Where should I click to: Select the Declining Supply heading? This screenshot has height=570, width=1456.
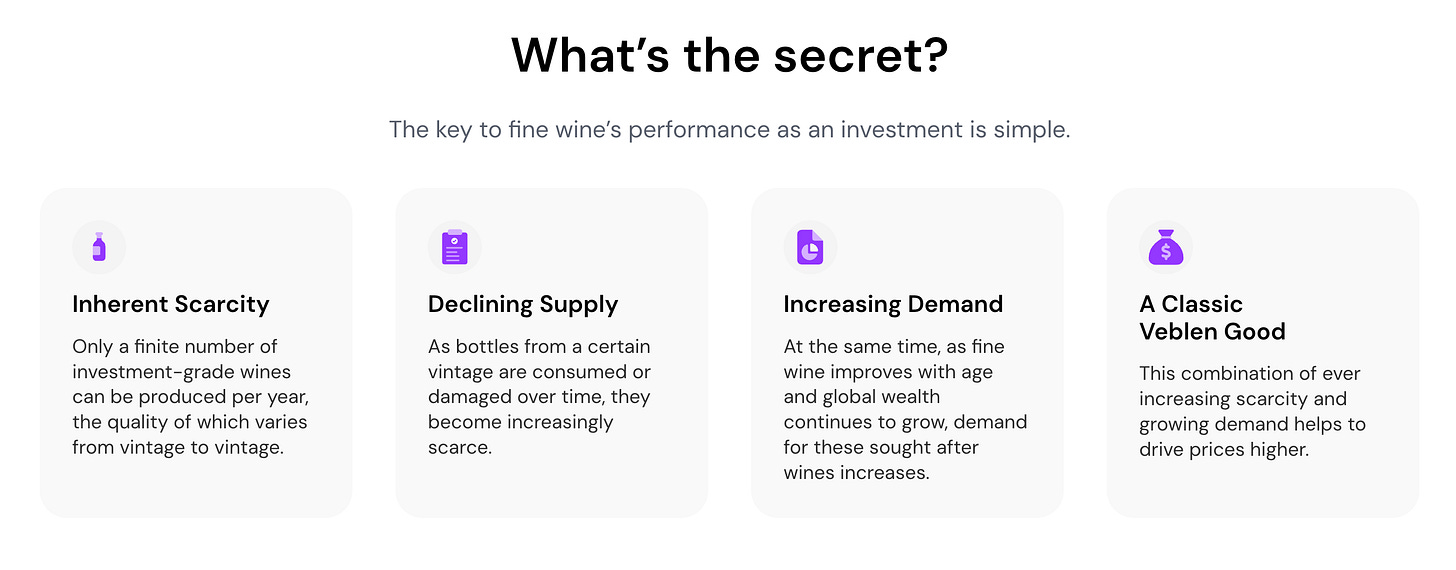pyautogui.click(x=523, y=304)
